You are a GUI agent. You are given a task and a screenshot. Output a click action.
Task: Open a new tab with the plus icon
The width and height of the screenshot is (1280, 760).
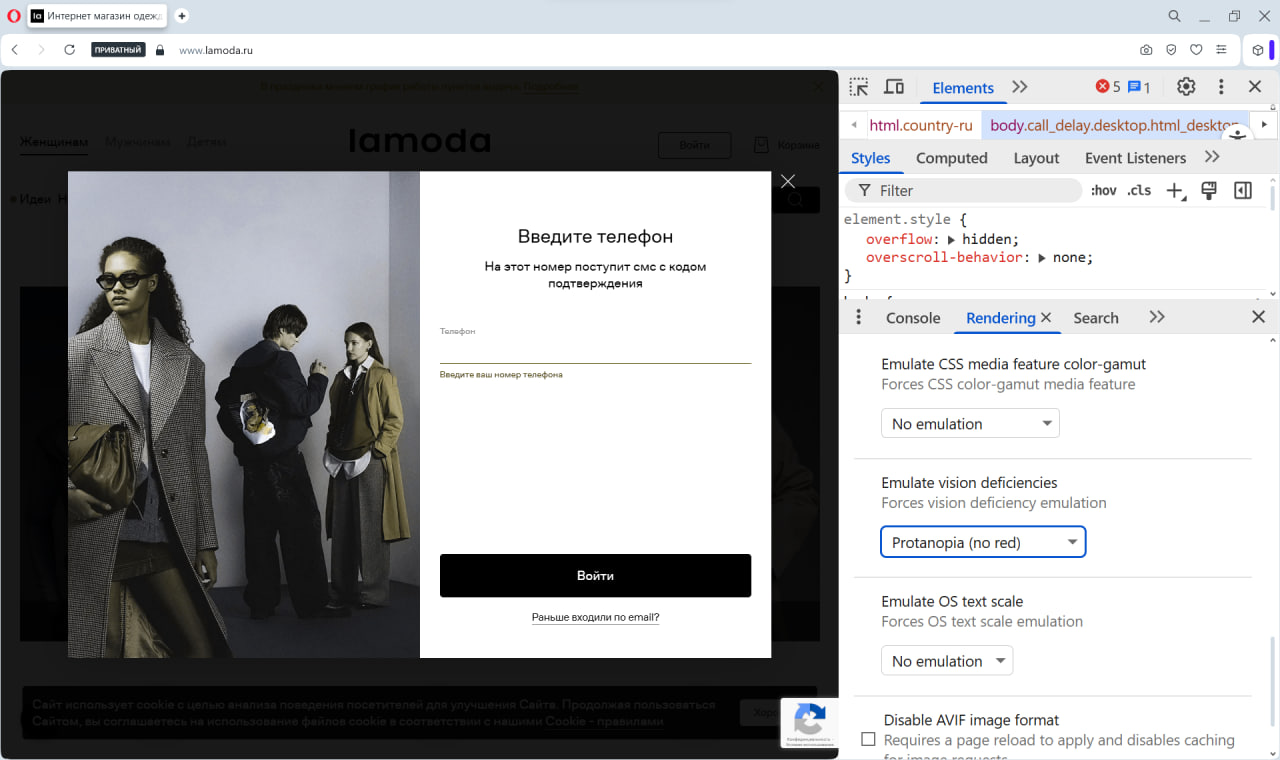pos(181,16)
